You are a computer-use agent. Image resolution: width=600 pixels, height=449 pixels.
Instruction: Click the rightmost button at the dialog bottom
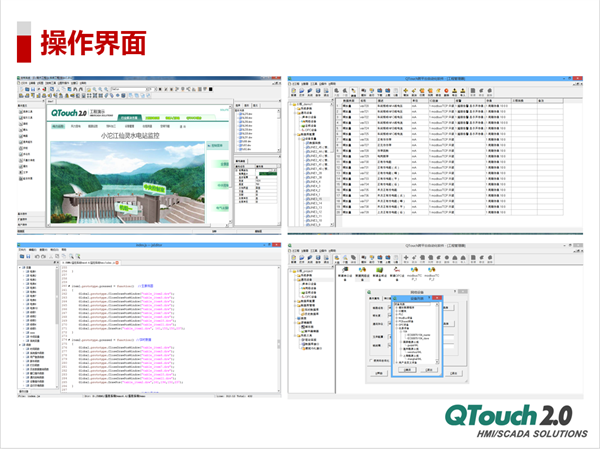(x=453, y=371)
